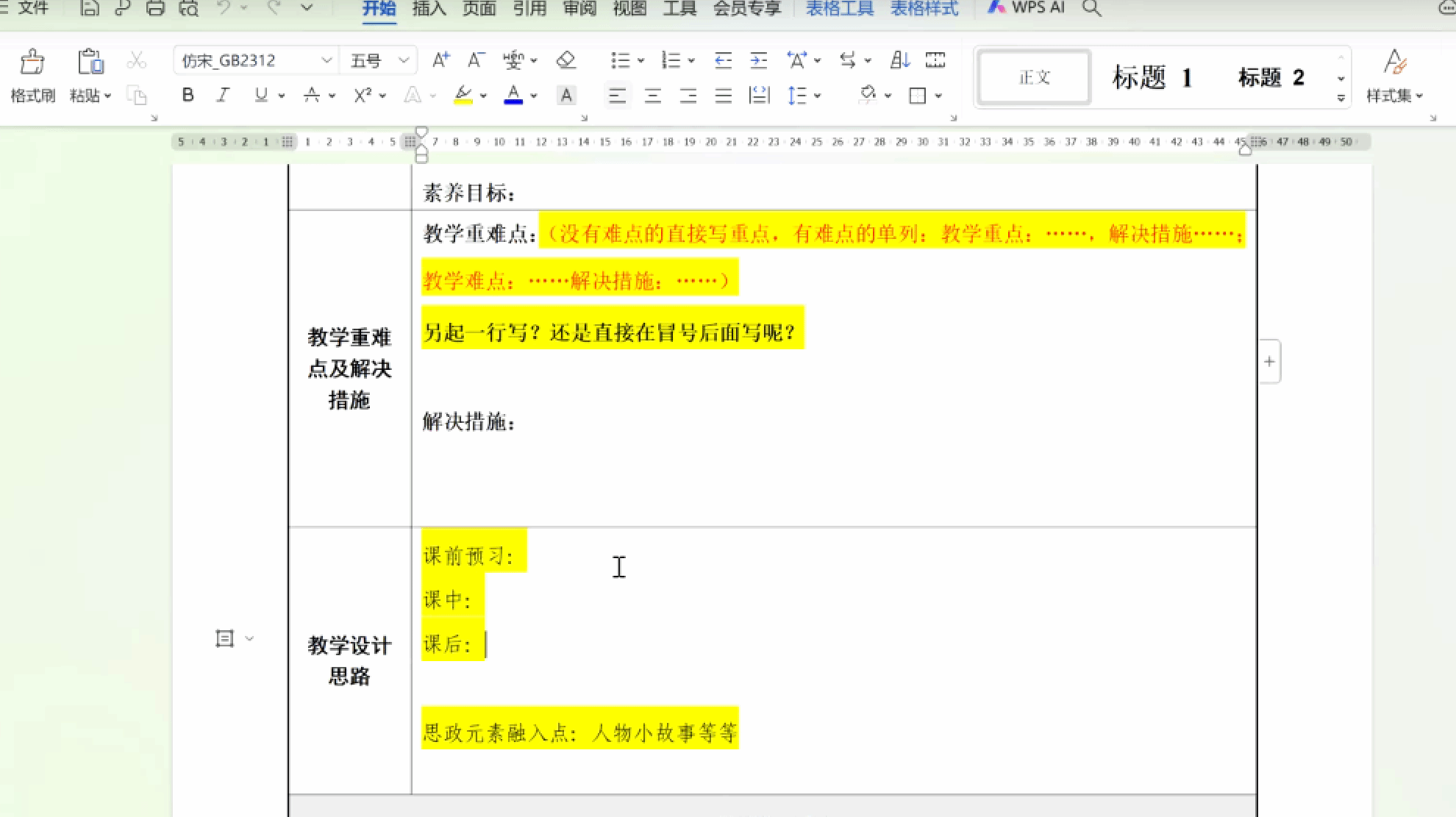Open search with the magnifier icon
This screenshot has height=817, width=1456.
click(1091, 8)
